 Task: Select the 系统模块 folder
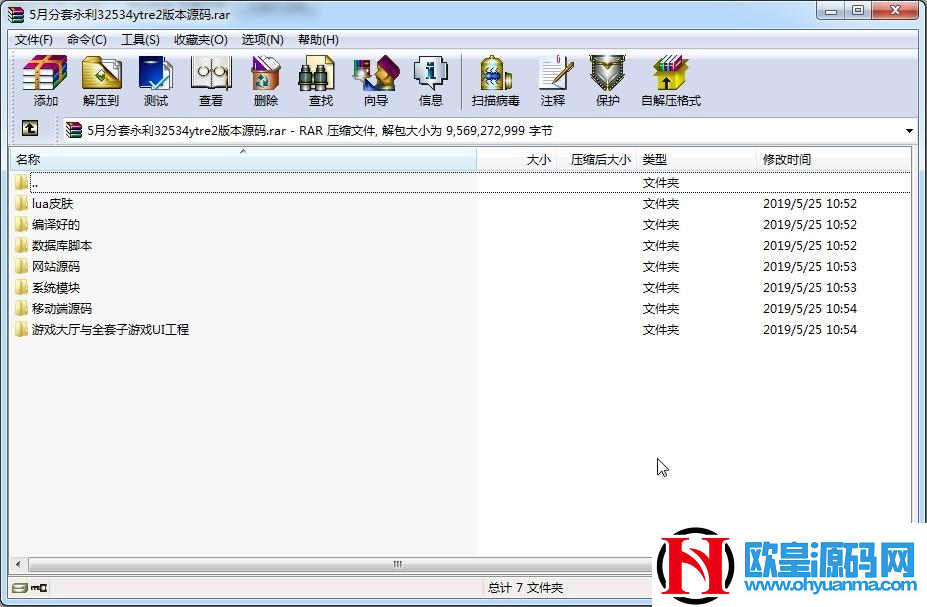pyautogui.click(x=56, y=288)
